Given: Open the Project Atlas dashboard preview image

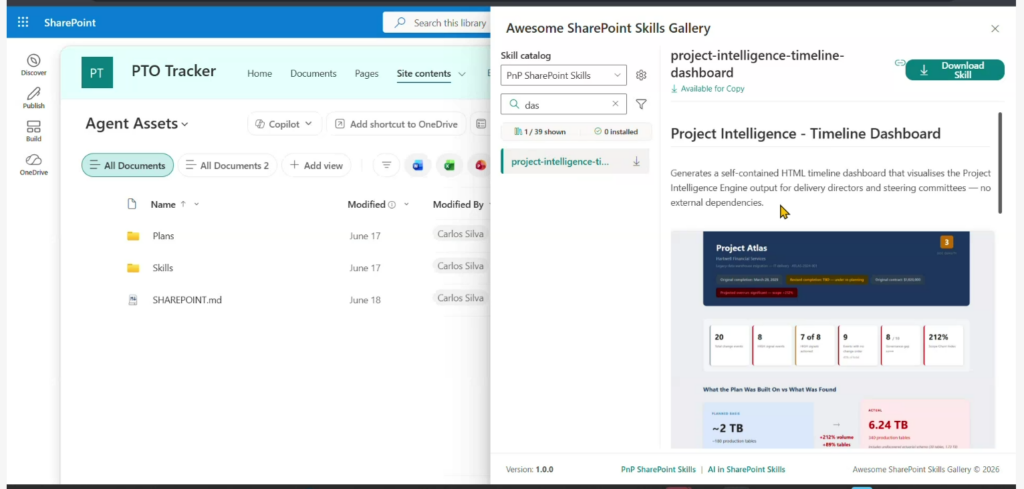Looking at the screenshot, I should 833,339.
